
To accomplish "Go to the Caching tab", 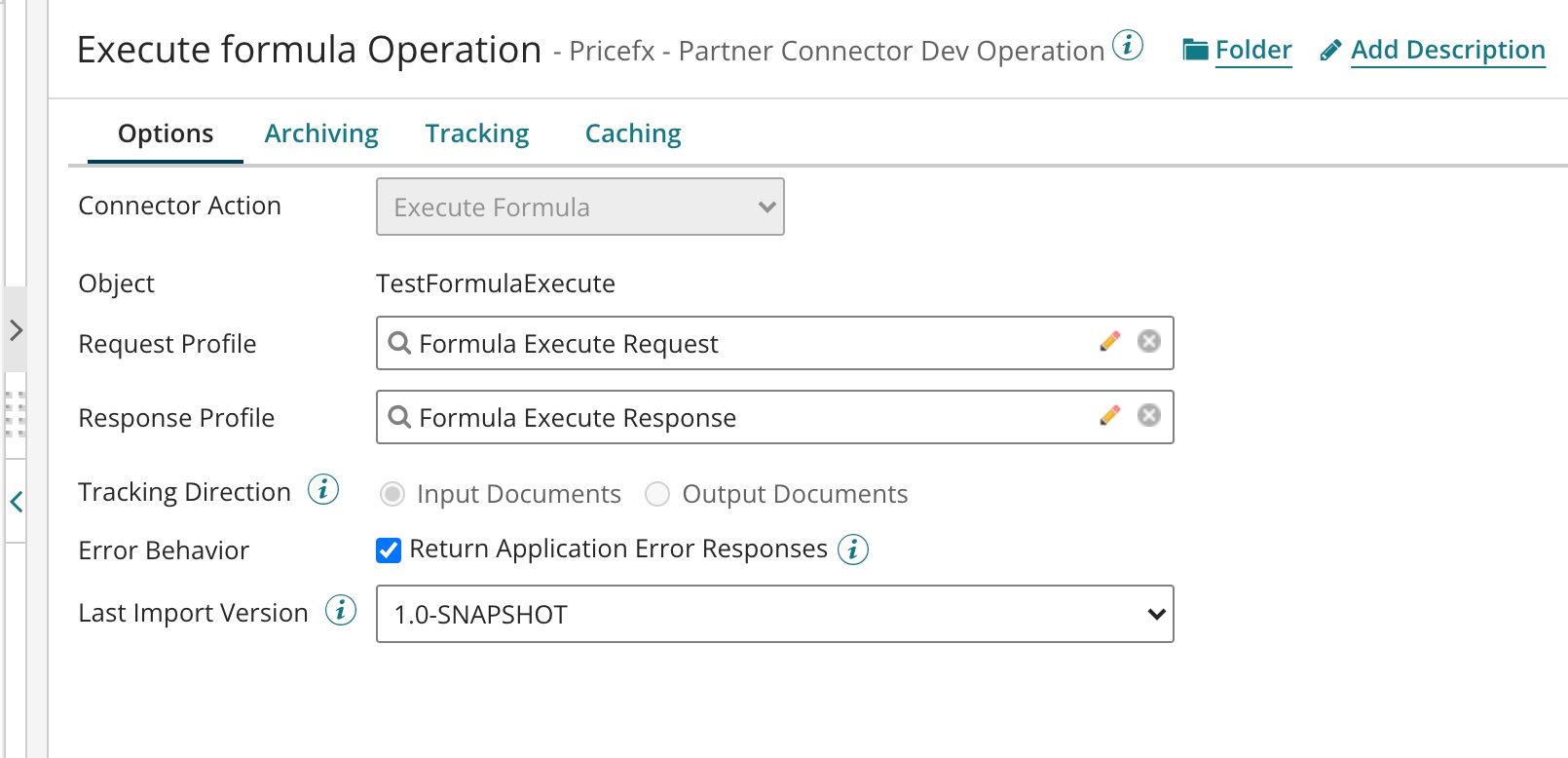I will [x=633, y=133].
